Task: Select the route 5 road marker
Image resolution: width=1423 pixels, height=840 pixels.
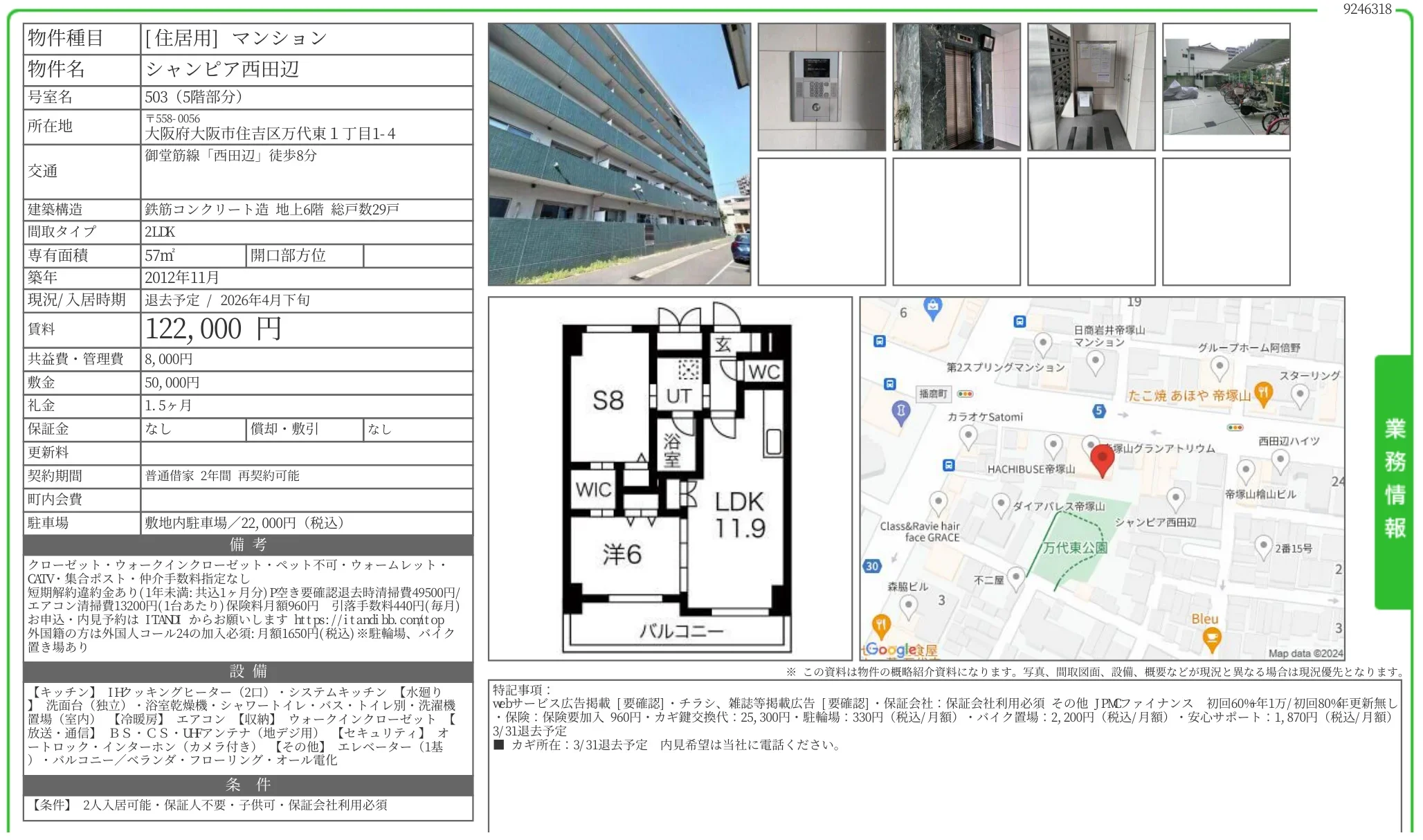Action: click(1098, 412)
